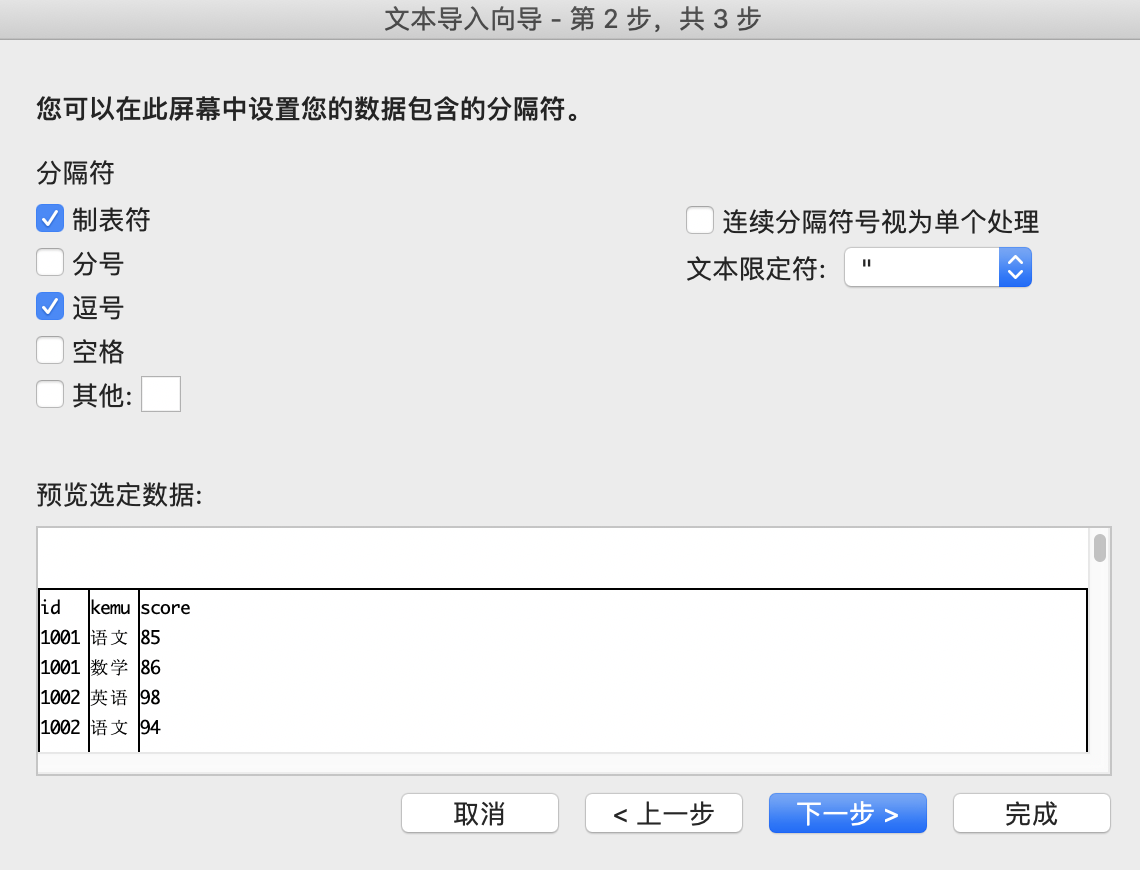The width and height of the screenshot is (1140, 870).
Task: Click the 1001 cell in the 数学 row
Action: click(x=60, y=667)
